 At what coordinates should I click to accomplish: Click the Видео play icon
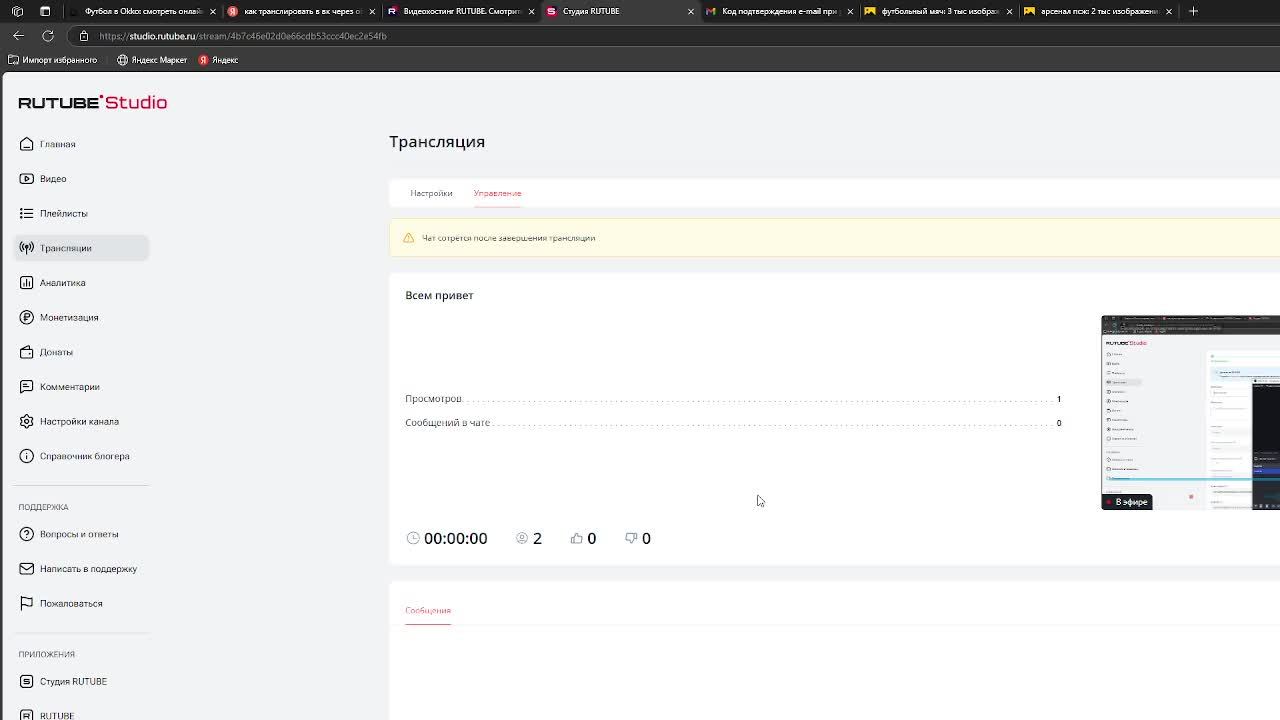click(27, 179)
